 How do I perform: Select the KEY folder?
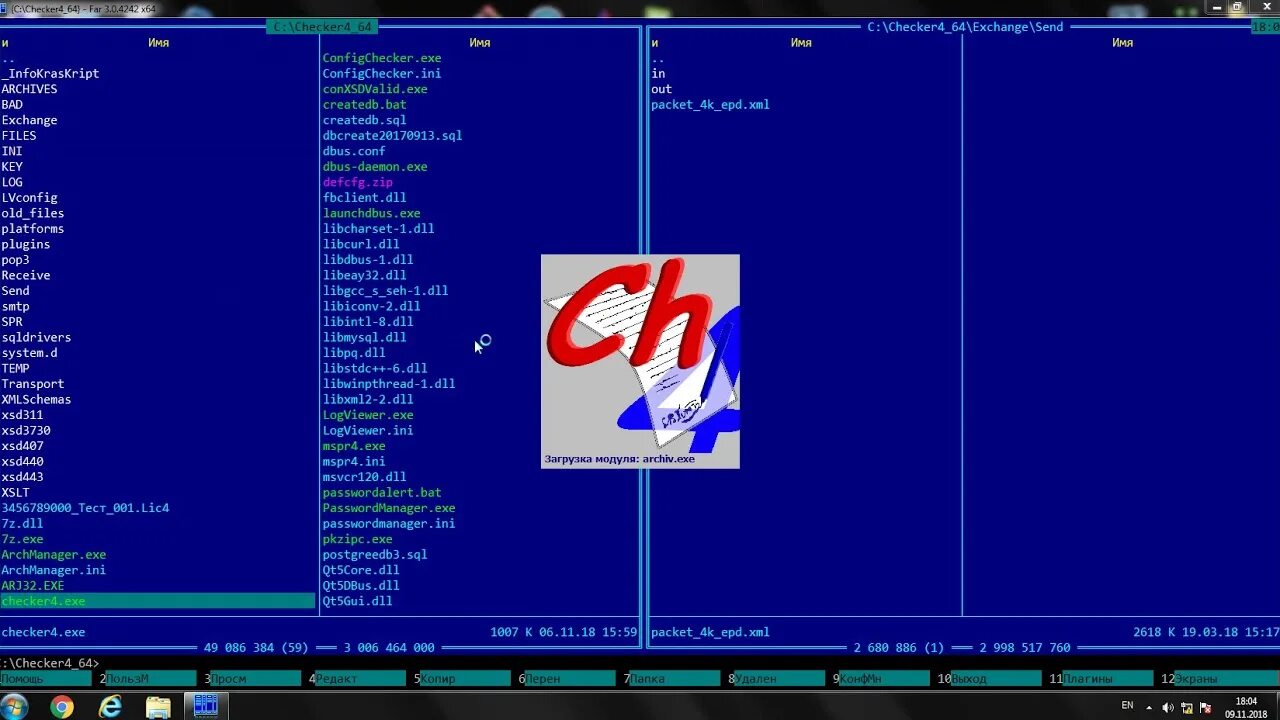point(12,166)
